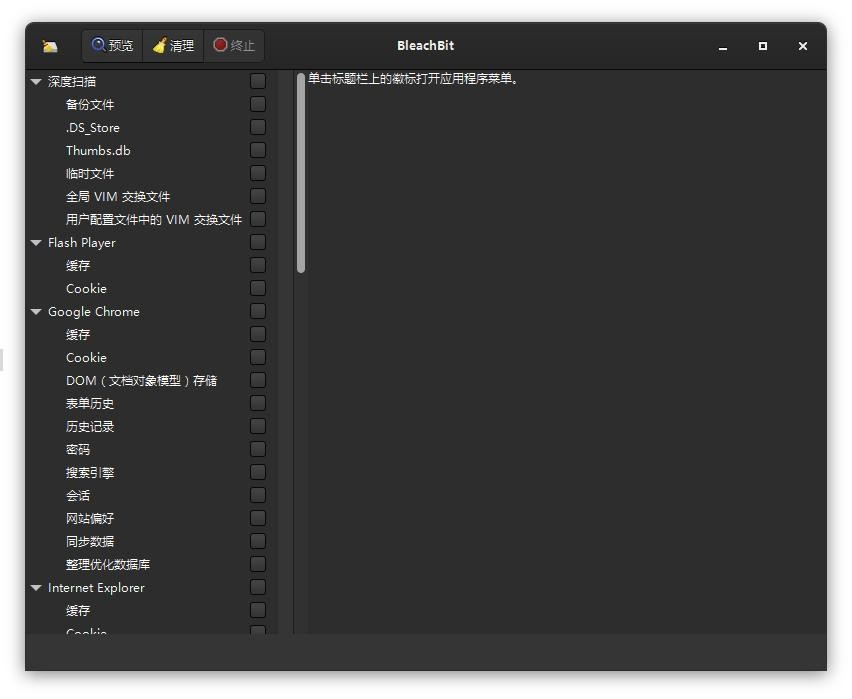Select the Internet Explorer label
The width and height of the screenshot is (852, 699).
(96, 588)
